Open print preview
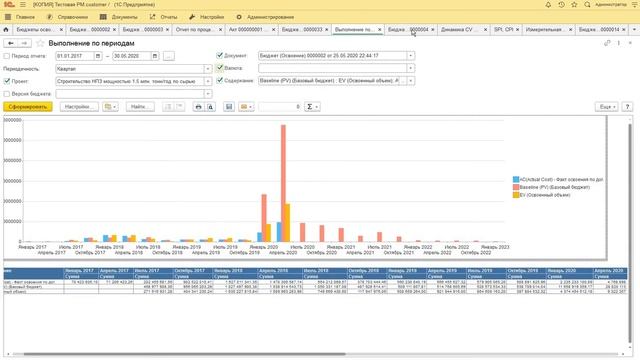 [x=210, y=107]
